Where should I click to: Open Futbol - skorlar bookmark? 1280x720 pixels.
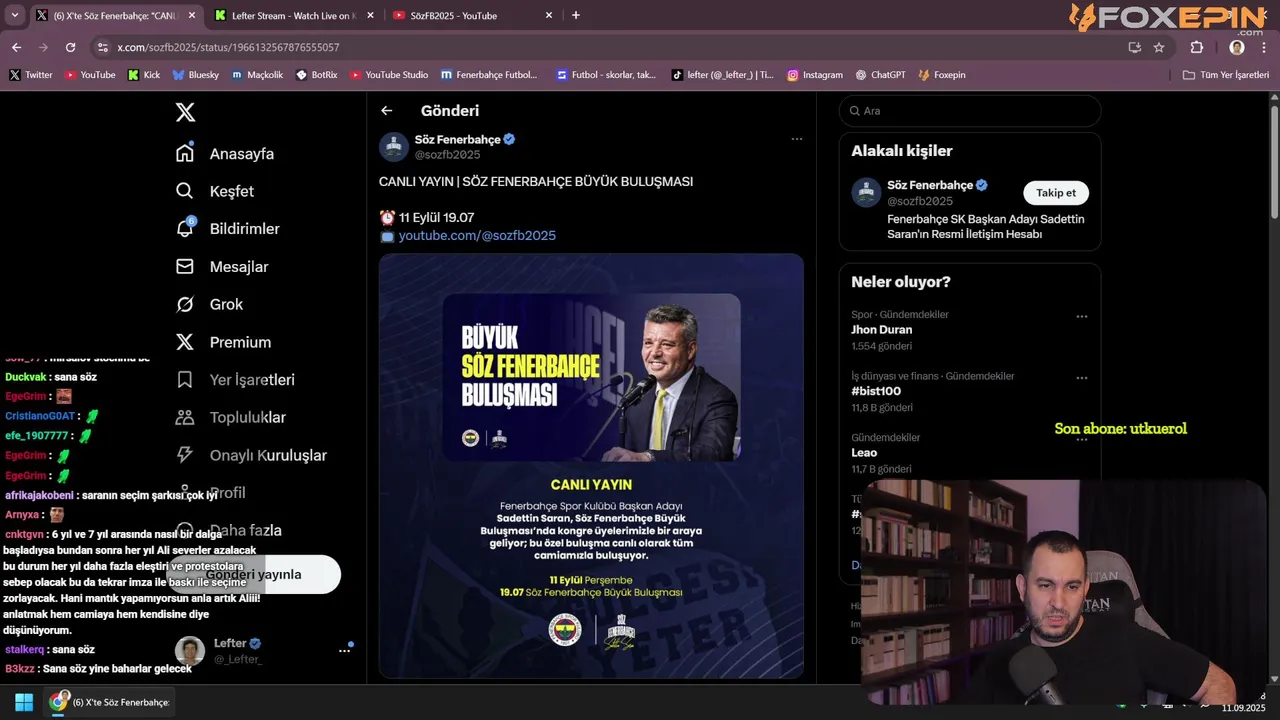click(605, 75)
